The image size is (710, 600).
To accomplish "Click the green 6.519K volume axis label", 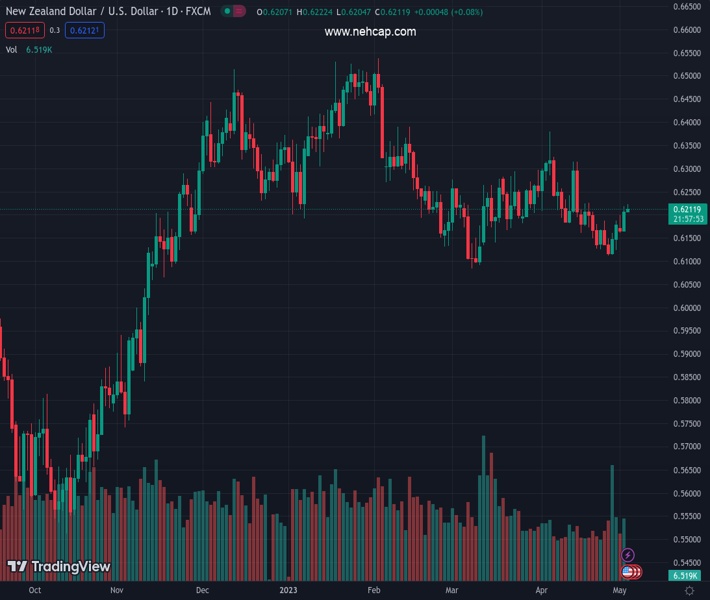I will click(685, 576).
